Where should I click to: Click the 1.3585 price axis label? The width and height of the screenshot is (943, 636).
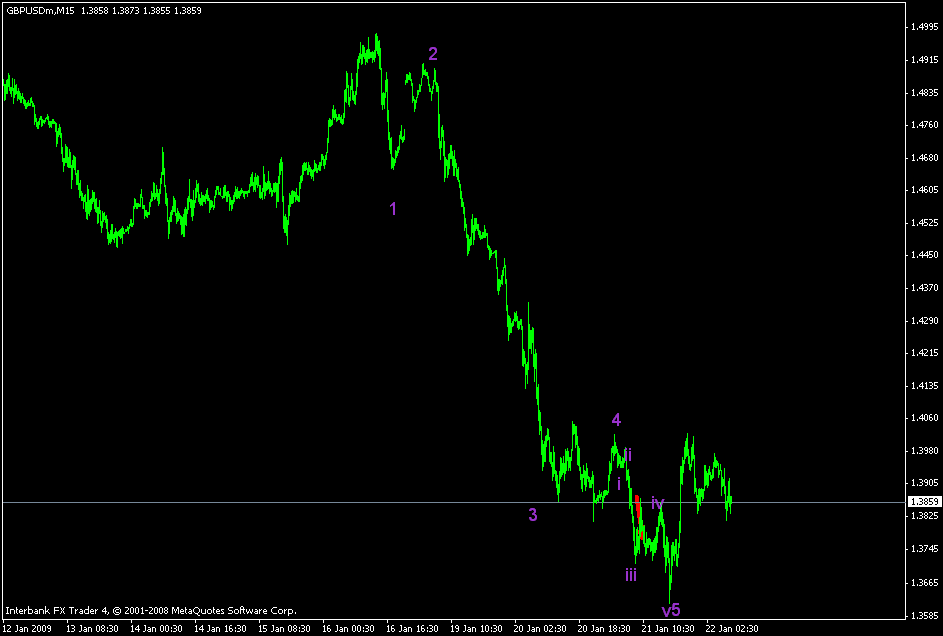pos(924,616)
